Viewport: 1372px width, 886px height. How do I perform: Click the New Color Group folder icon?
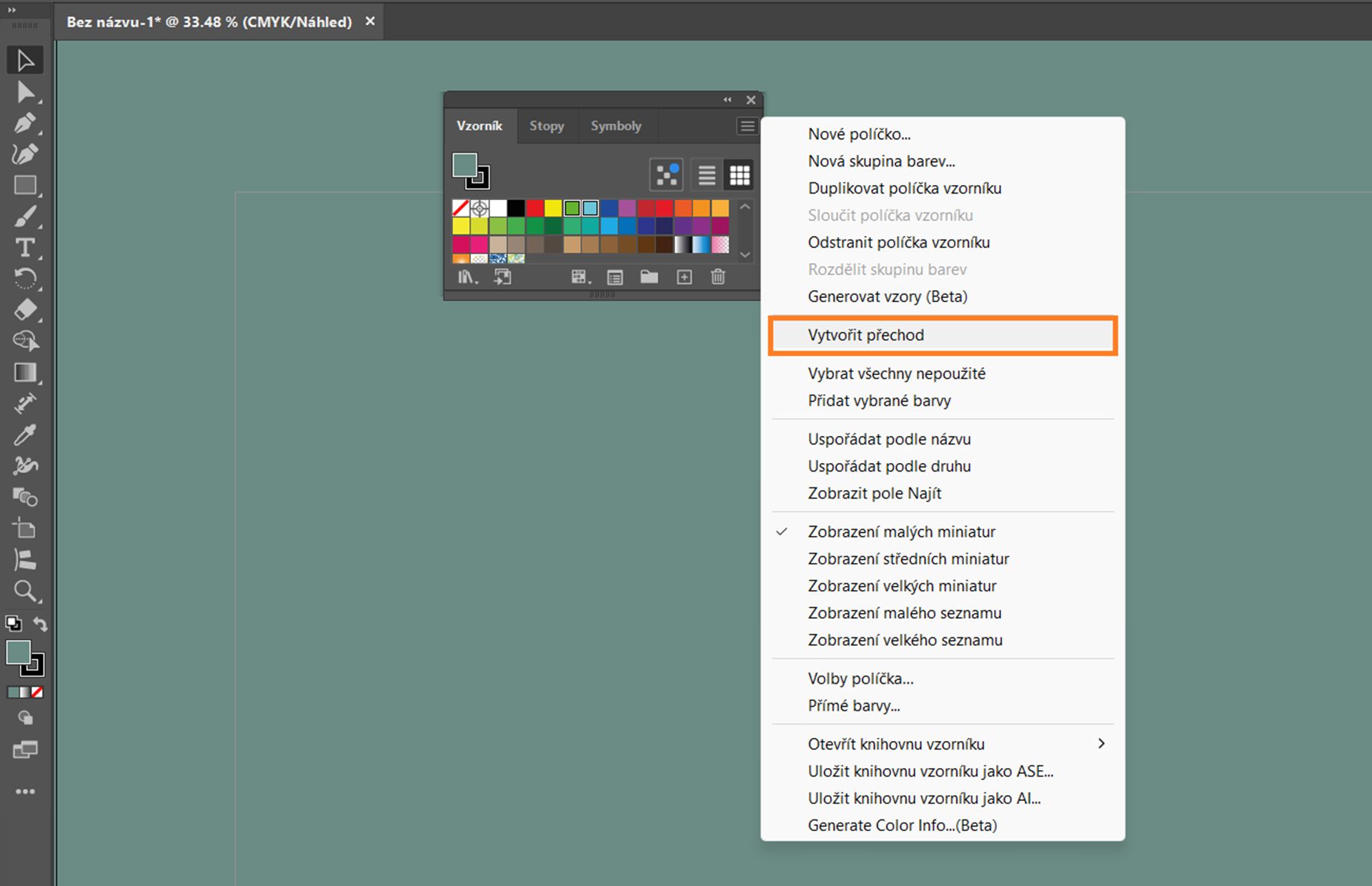[x=649, y=277]
